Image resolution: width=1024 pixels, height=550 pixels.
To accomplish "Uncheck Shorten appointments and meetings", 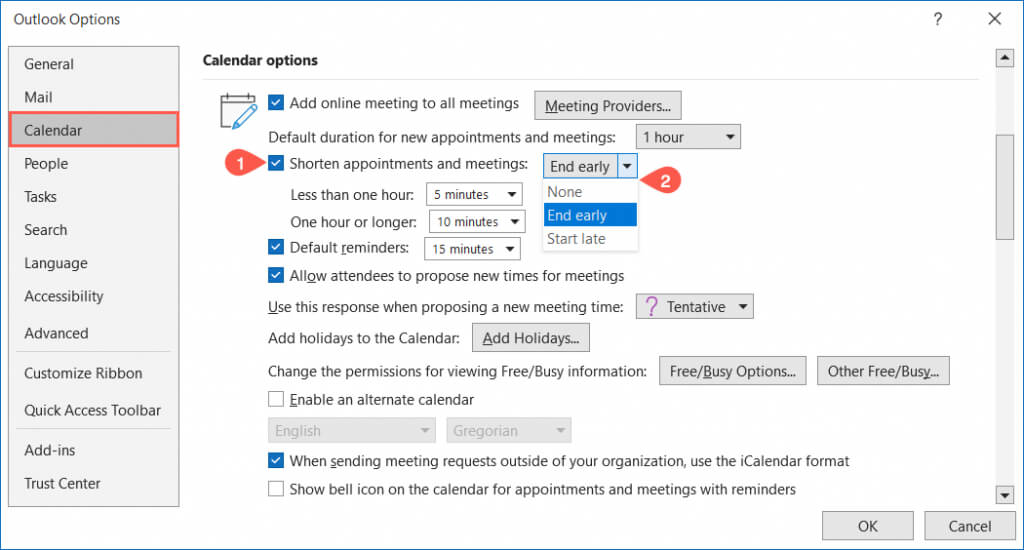I will (277, 164).
